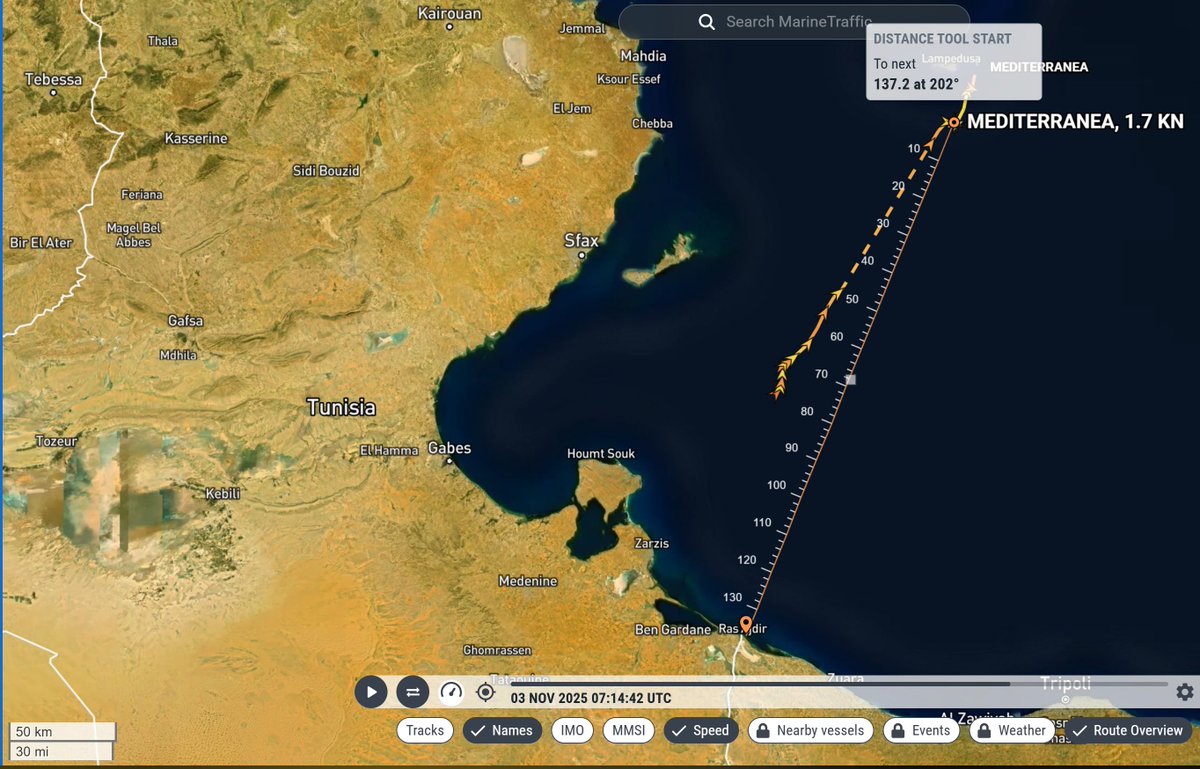Screen dimensions: 1200x769
Task: Click the Sfax city label
Action: (581, 241)
